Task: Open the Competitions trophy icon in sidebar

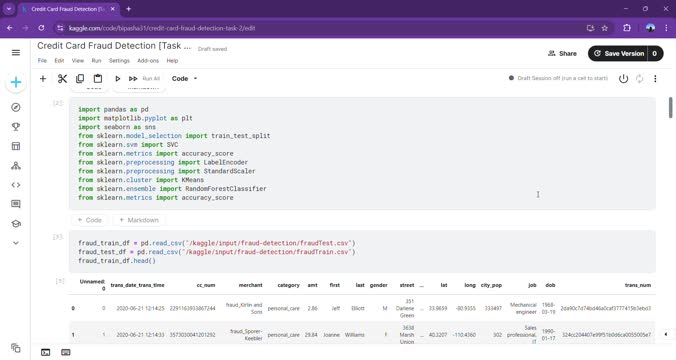Action: click(16, 127)
